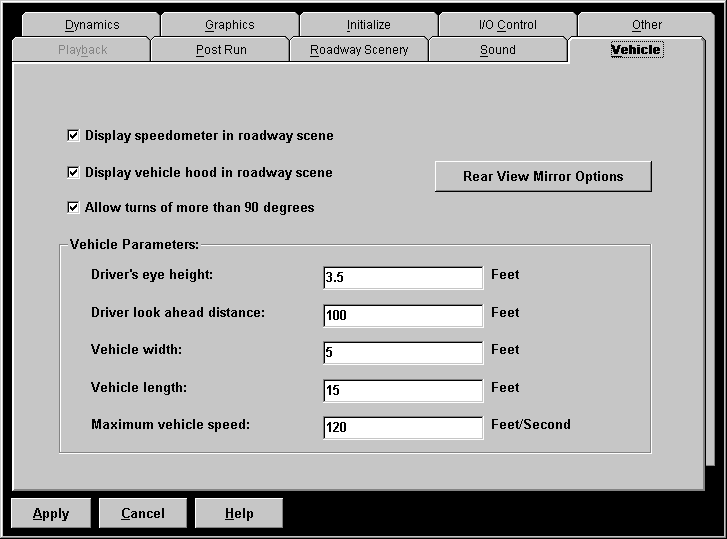Click the Vehicle width input box

tap(403, 353)
